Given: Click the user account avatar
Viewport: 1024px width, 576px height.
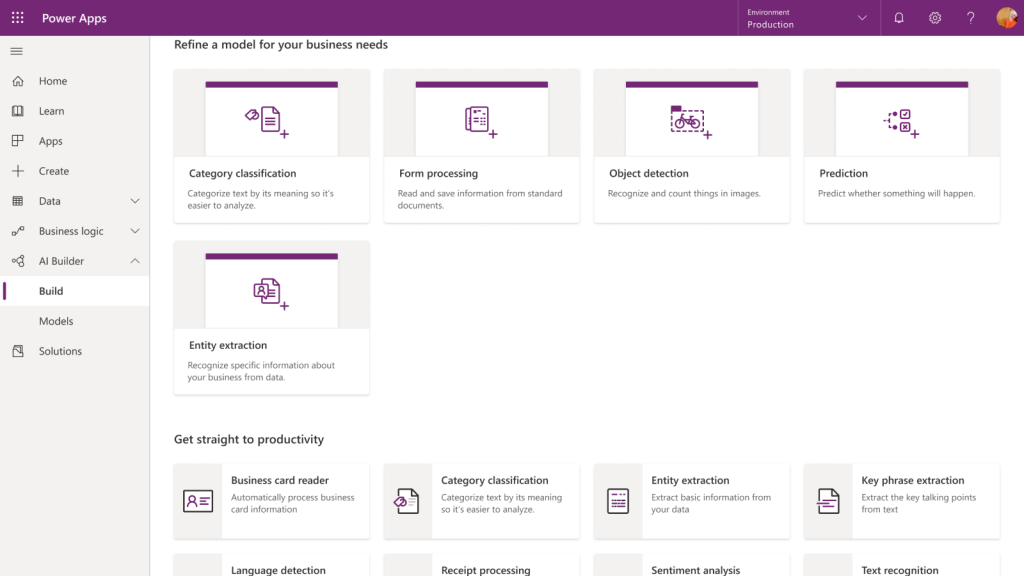Looking at the screenshot, I should pyautogui.click(x=1005, y=17).
